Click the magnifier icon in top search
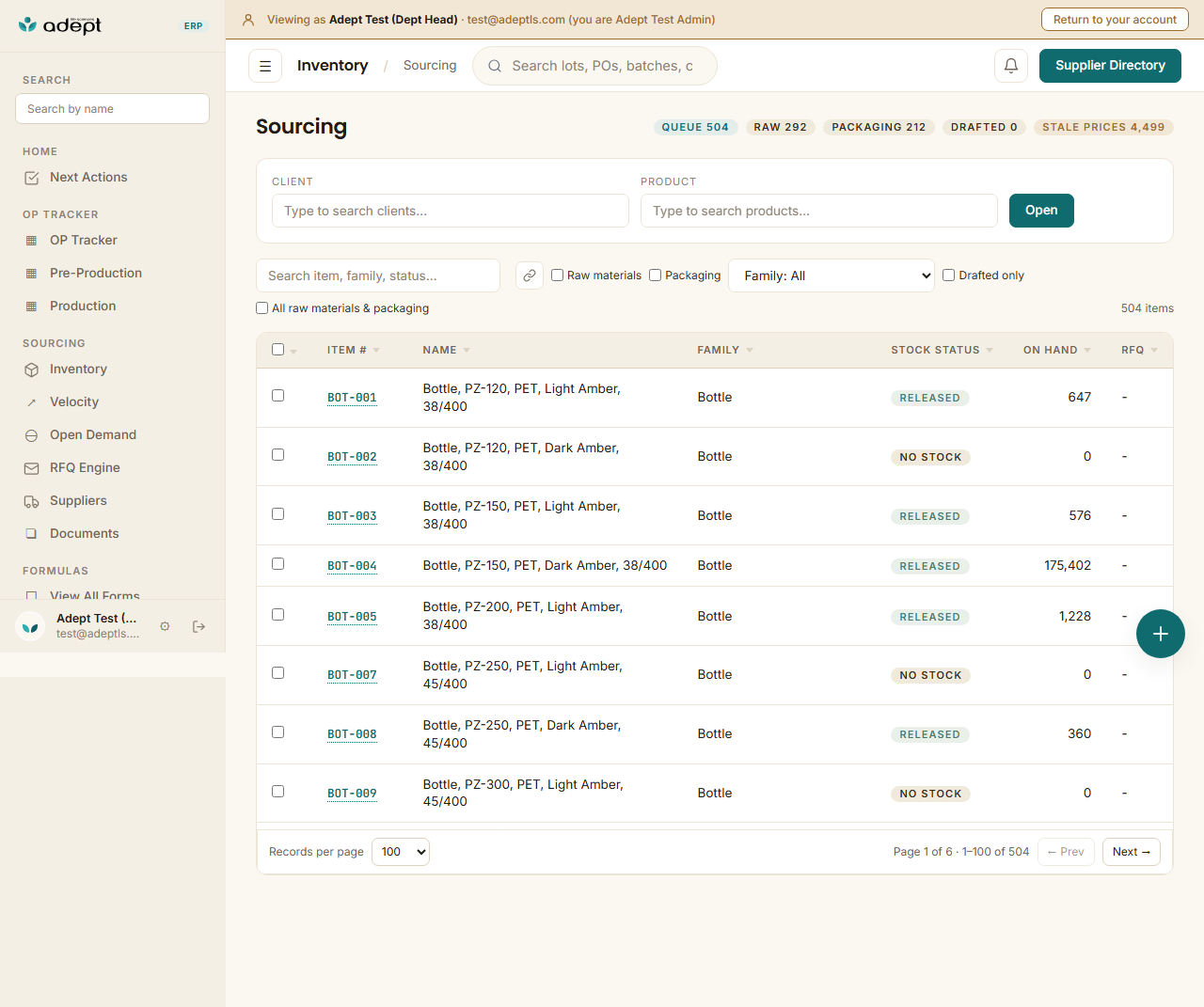Image resolution: width=1204 pixels, height=1007 pixels. tap(495, 66)
